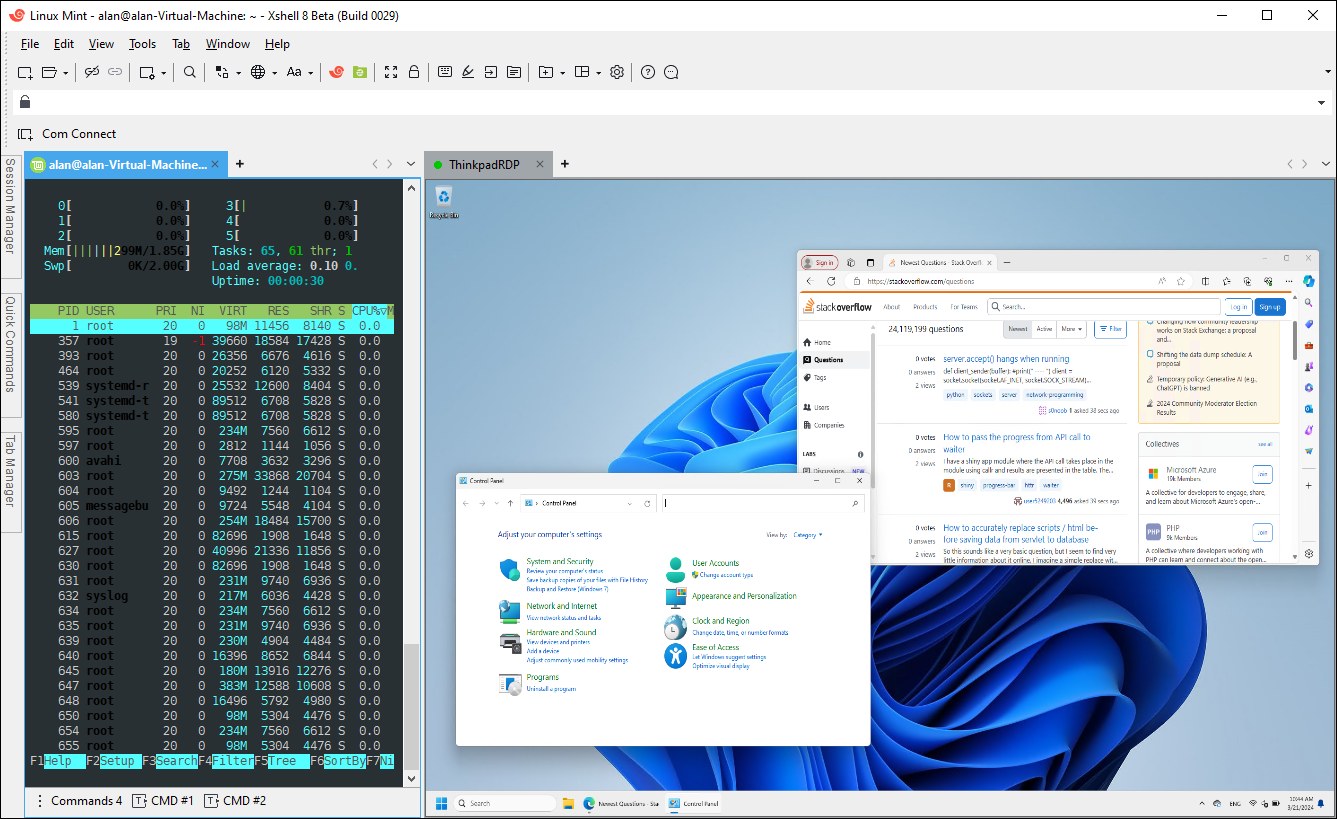This screenshot has width=1337, height=819.
Task: Click the Com Connect icon
Action: (26, 134)
